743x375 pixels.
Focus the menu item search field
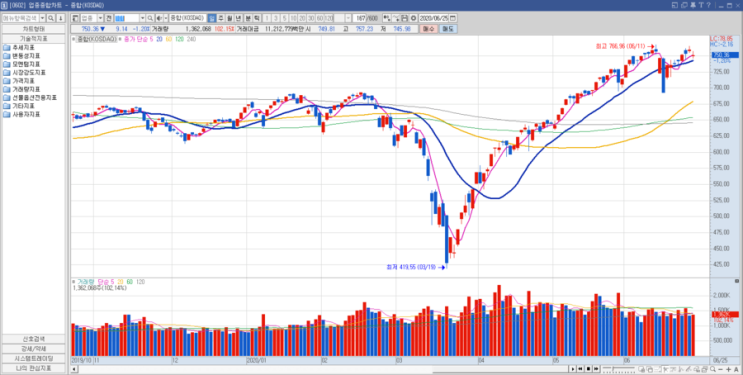click(20, 18)
